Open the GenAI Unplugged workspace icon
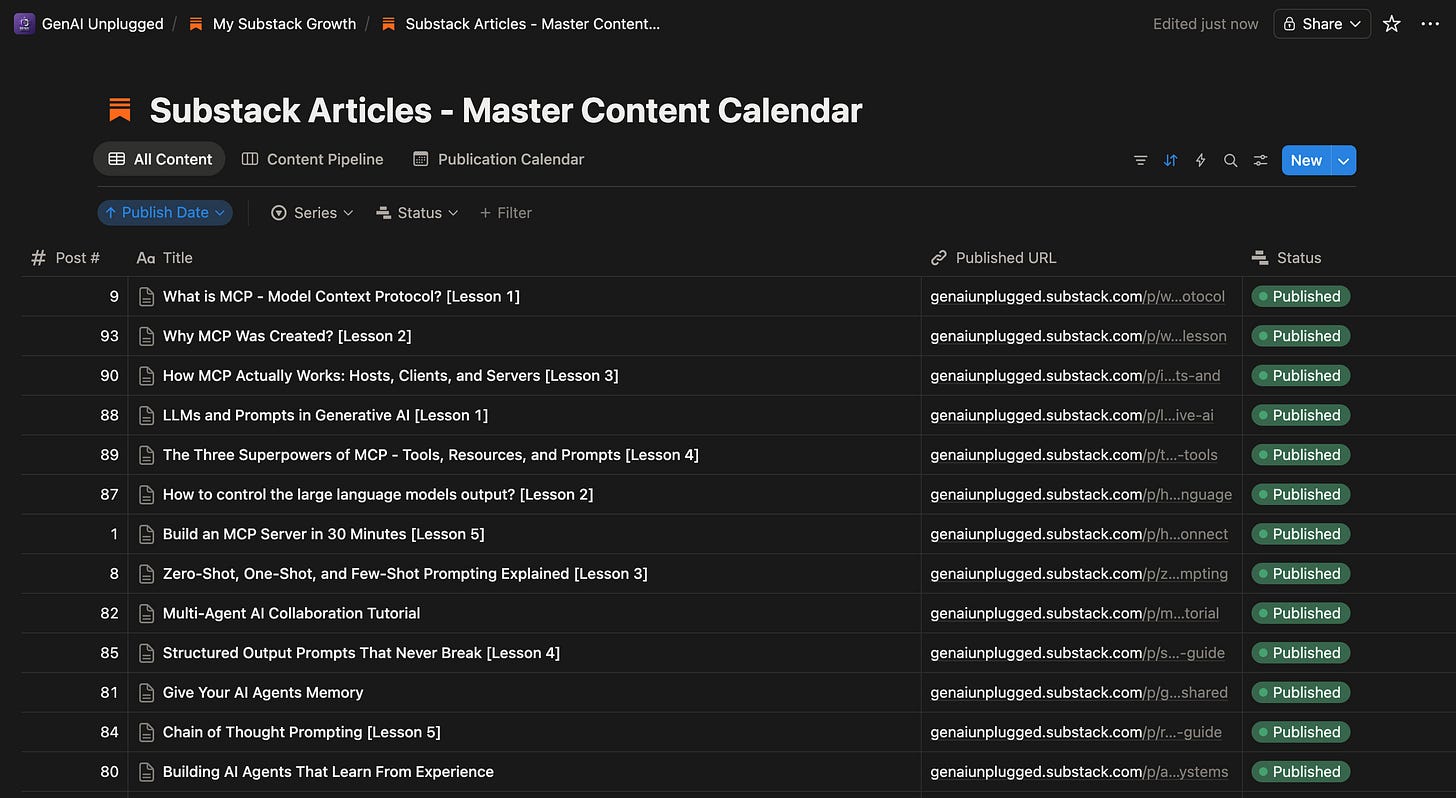 [23, 22]
